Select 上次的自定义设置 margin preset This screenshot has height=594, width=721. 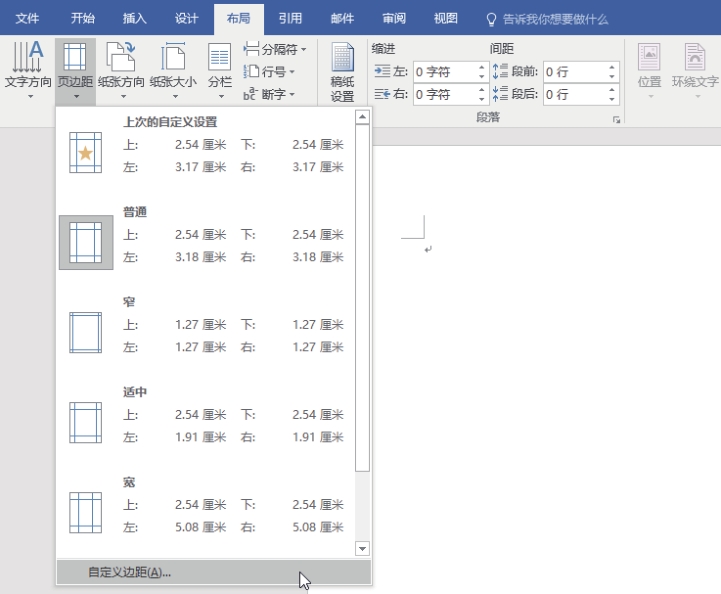pos(206,152)
